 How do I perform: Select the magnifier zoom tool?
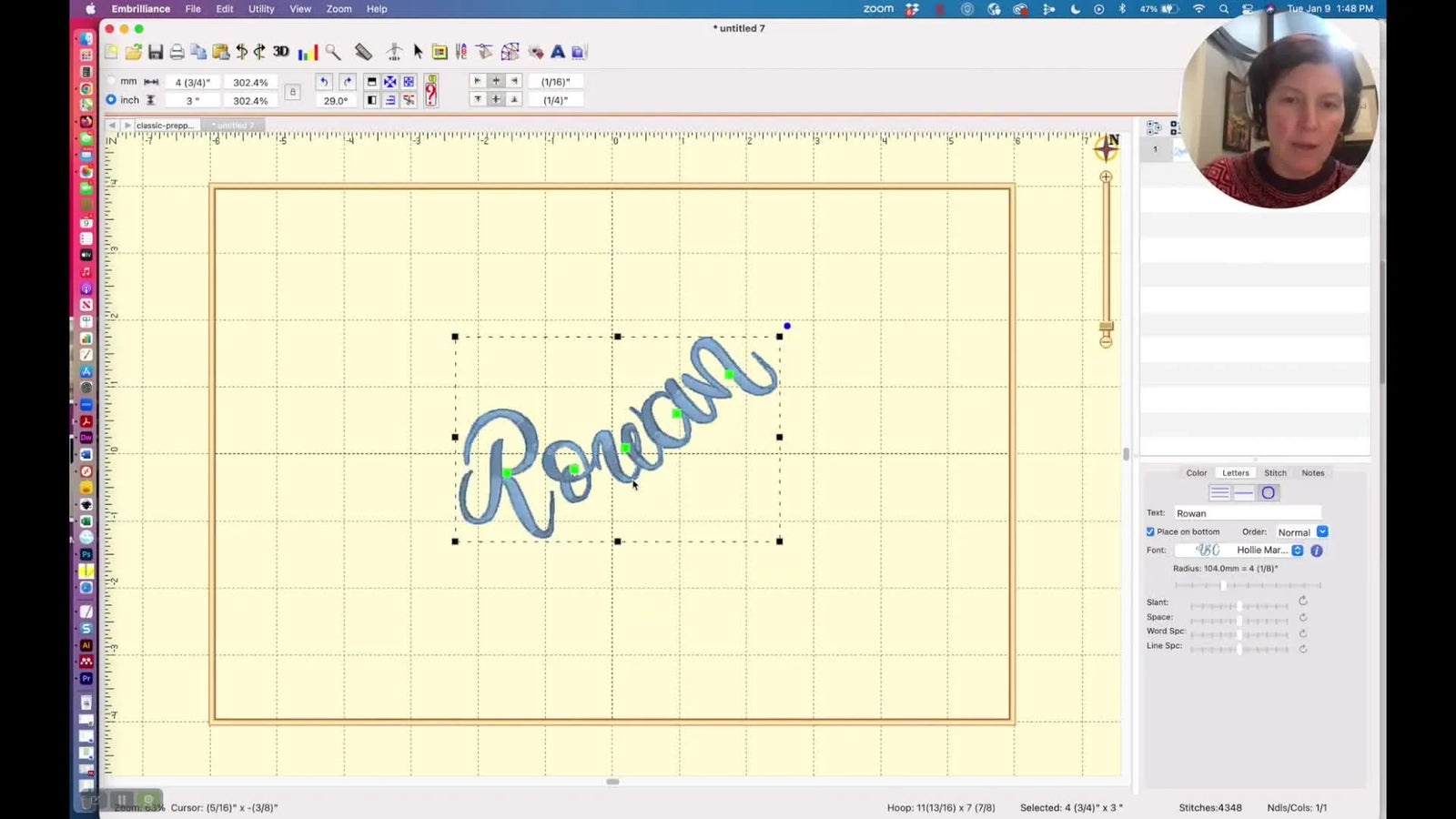coord(331,52)
